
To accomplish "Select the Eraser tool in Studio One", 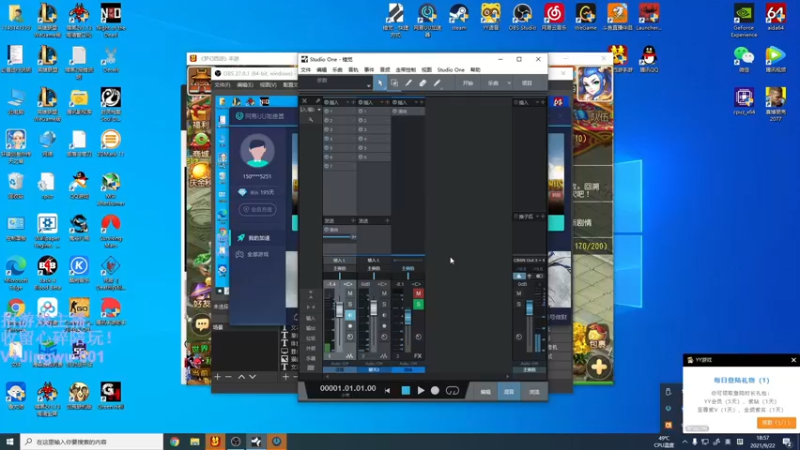I will (x=423, y=83).
